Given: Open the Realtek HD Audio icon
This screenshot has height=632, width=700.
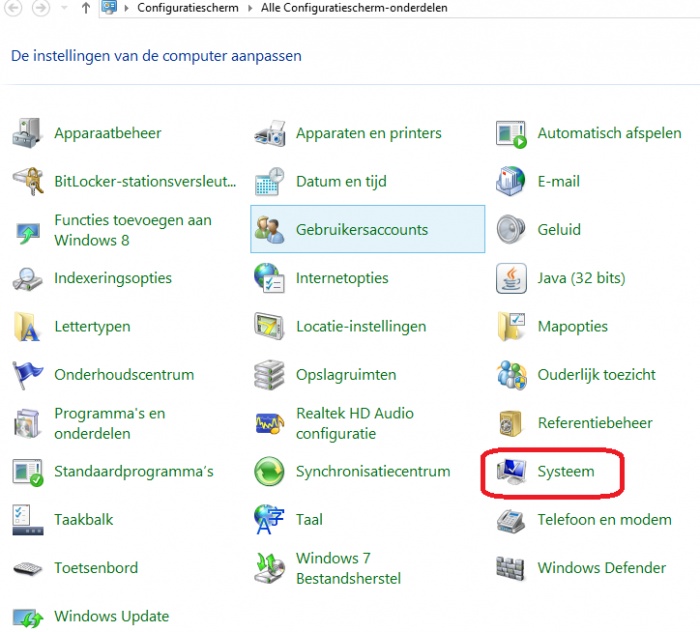Looking at the screenshot, I should 270,423.
